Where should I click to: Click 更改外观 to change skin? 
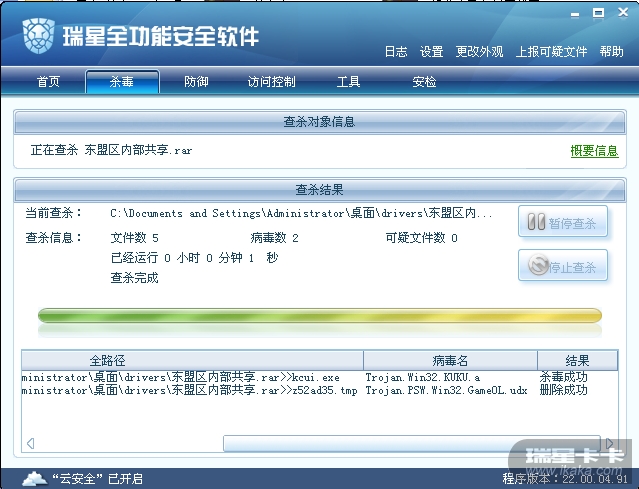pos(479,52)
